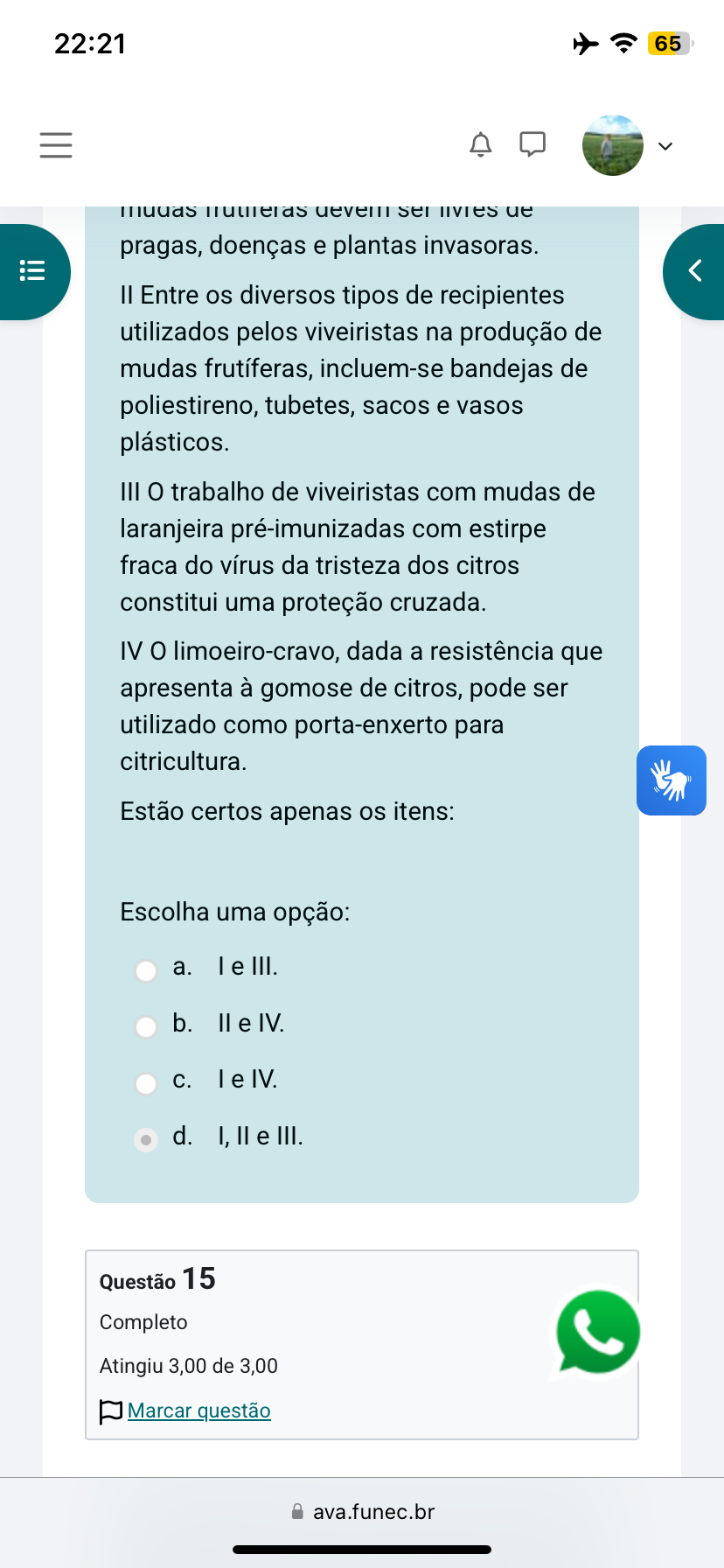724x1568 pixels.
Task: Tap the battery indicator in status bar
Action: pos(669,44)
